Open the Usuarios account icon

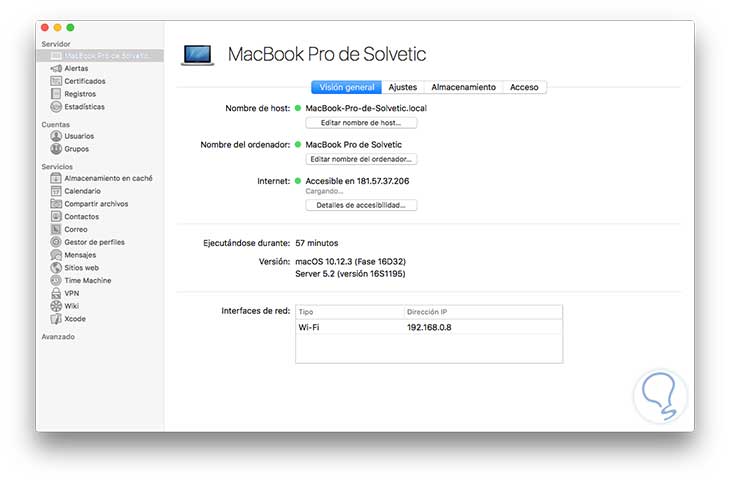pyautogui.click(x=56, y=136)
